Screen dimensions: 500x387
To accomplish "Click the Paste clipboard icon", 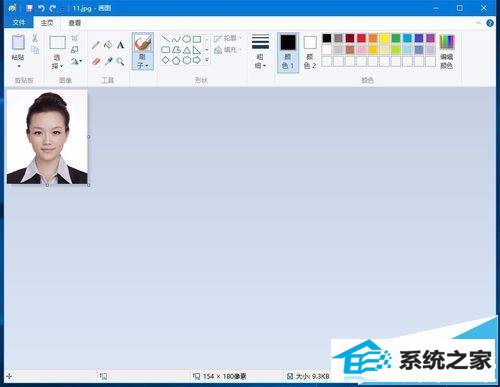I will pos(18,42).
